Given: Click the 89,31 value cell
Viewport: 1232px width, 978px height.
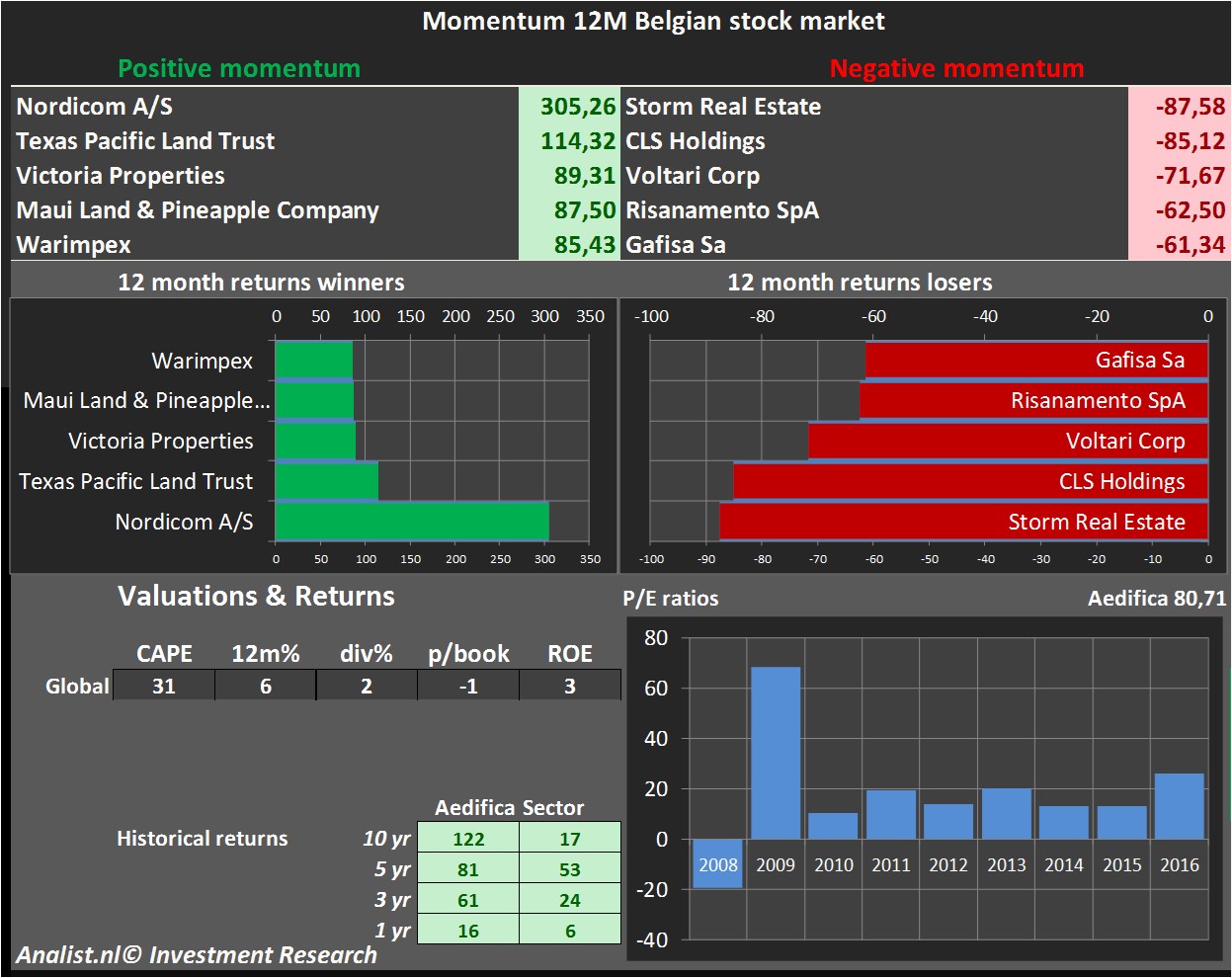Looking at the screenshot, I should click(568, 175).
